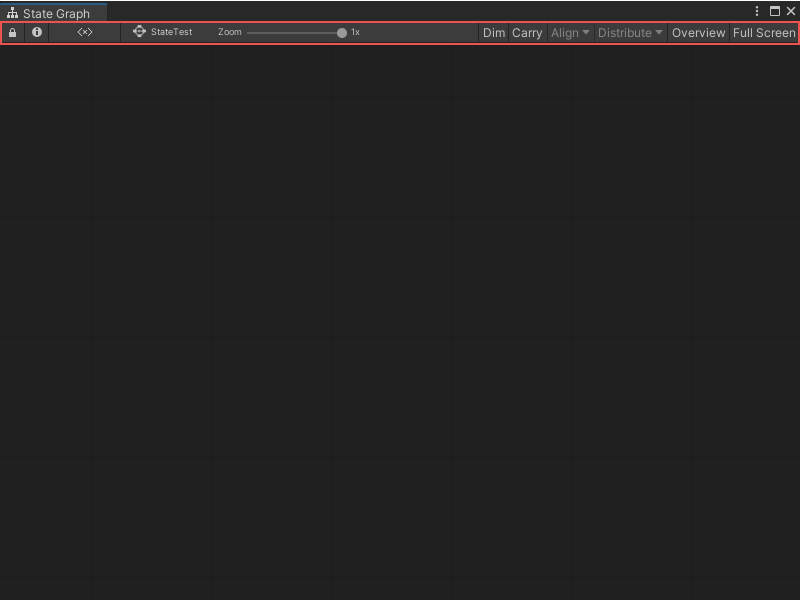Click the StateTest graph label
This screenshot has height=600, width=800.
click(x=166, y=32)
